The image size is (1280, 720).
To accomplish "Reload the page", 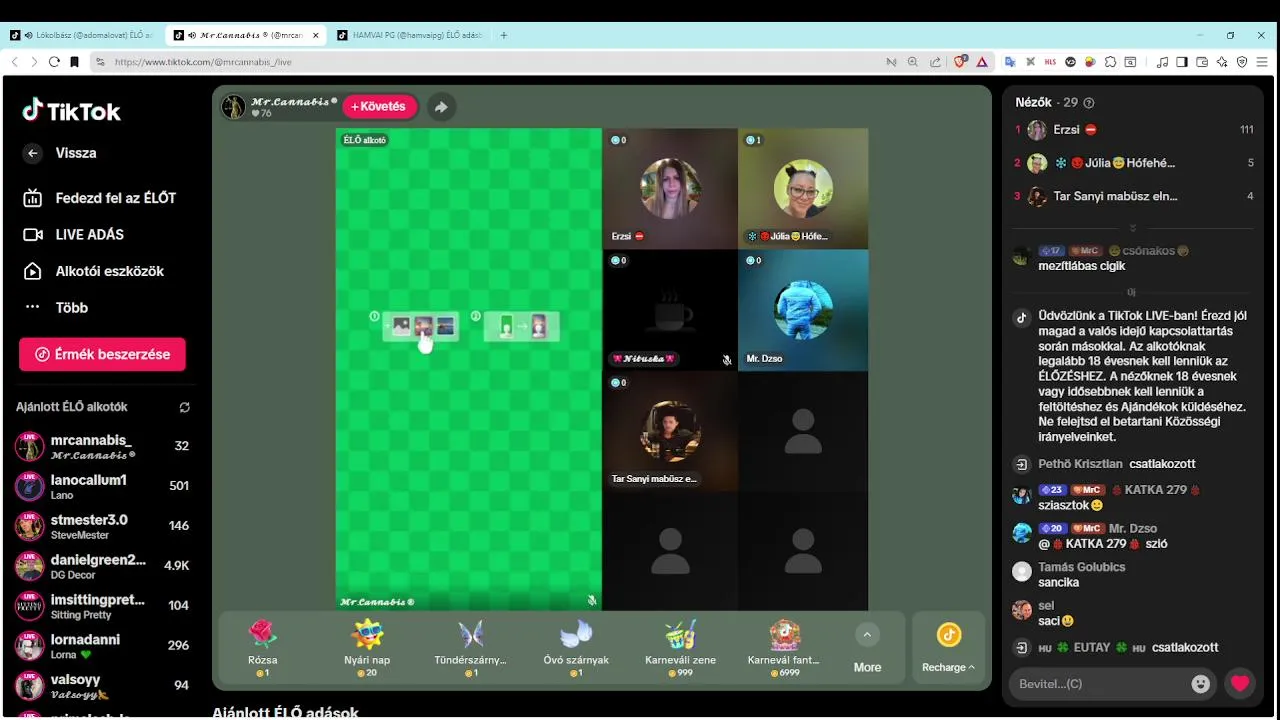I will [x=54, y=62].
